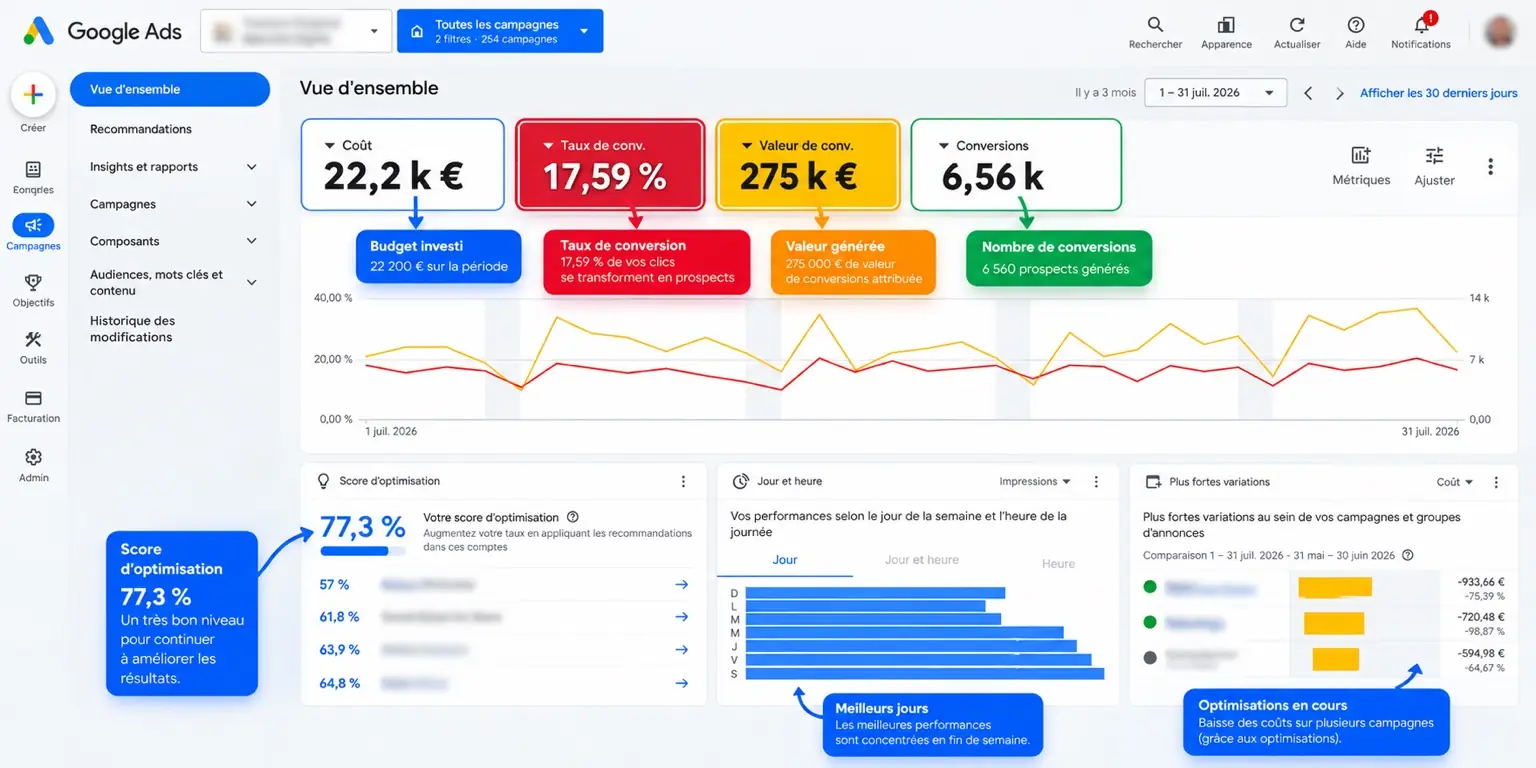Viewport: 1536px width, 768px height.
Task: Open the account profile avatar
Action: coord(1499,31)
